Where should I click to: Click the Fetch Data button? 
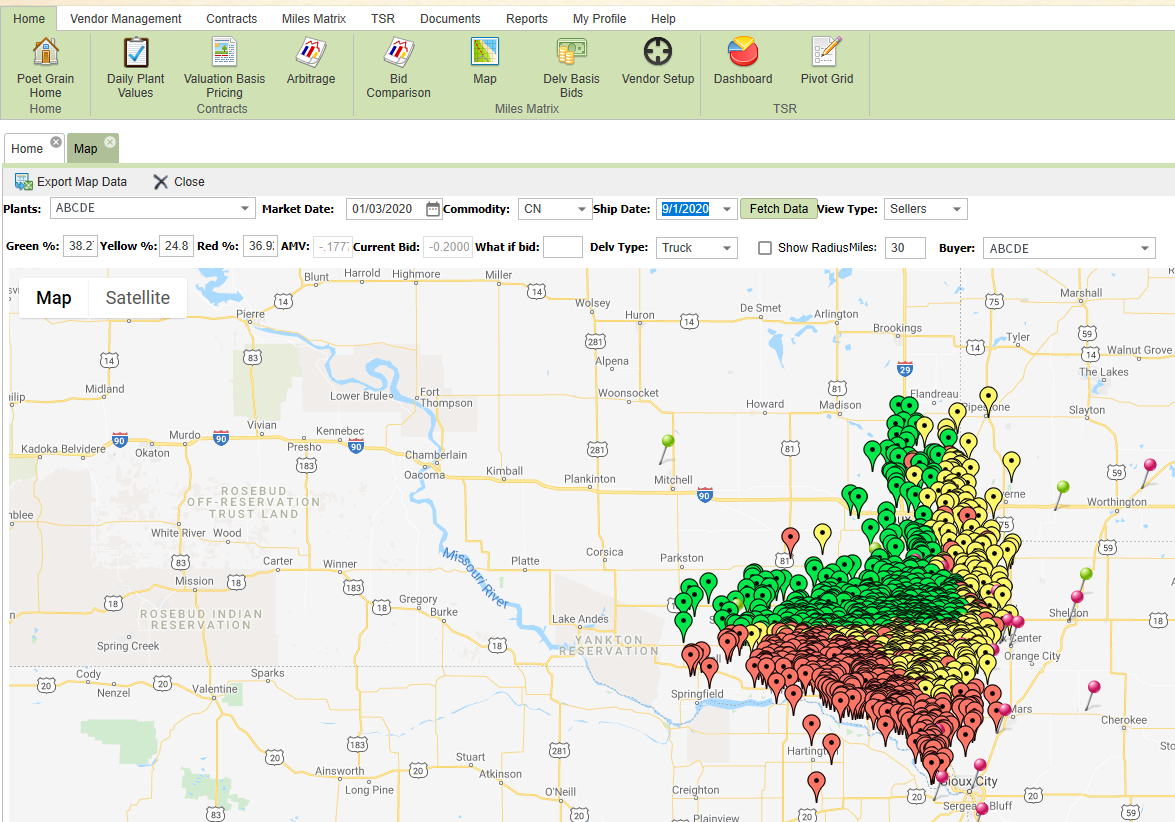[x=779, y=208]
